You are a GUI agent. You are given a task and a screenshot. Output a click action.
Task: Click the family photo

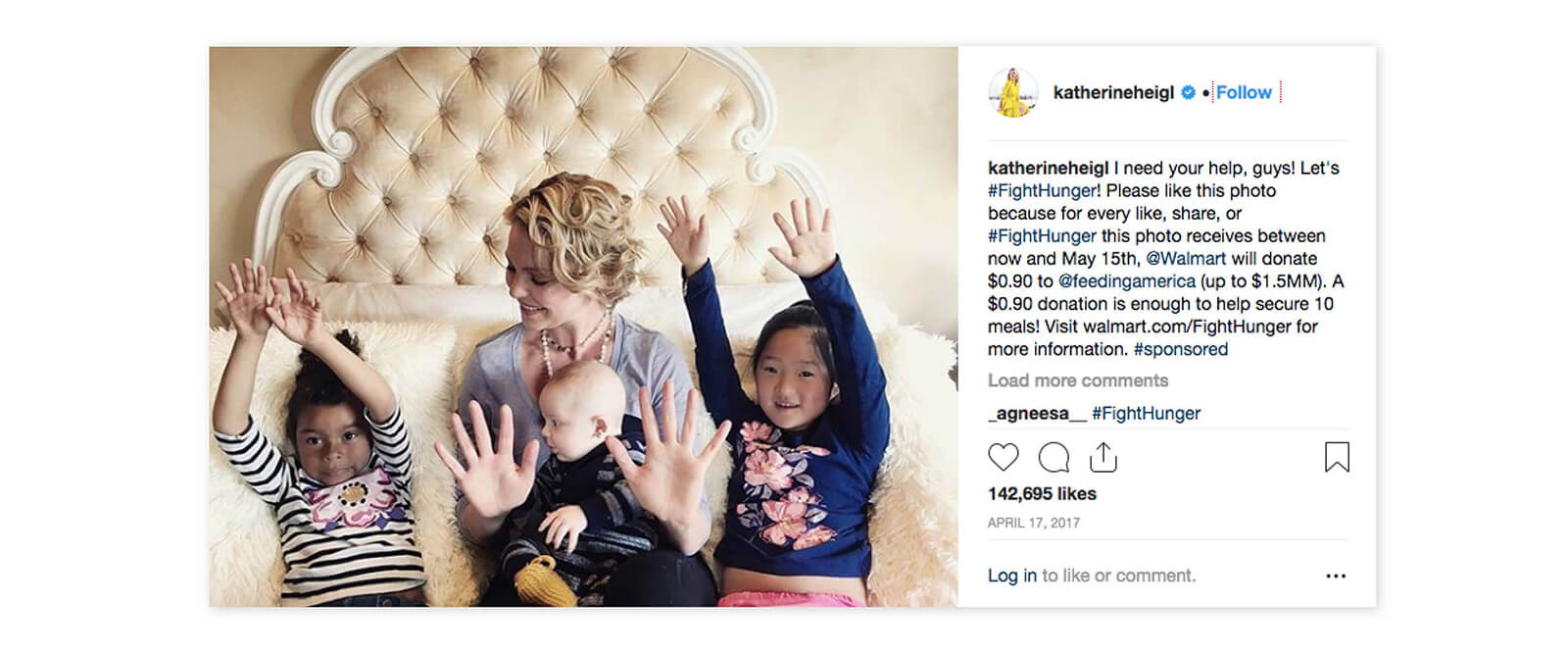point(583,327)
